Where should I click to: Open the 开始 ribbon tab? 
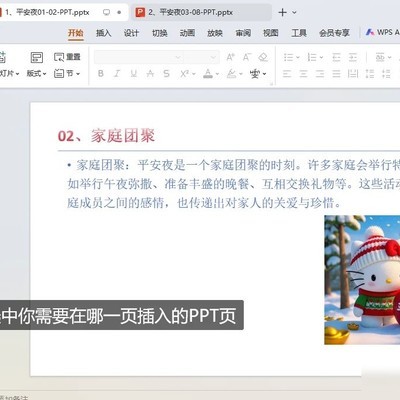click(x=76, y=33)
